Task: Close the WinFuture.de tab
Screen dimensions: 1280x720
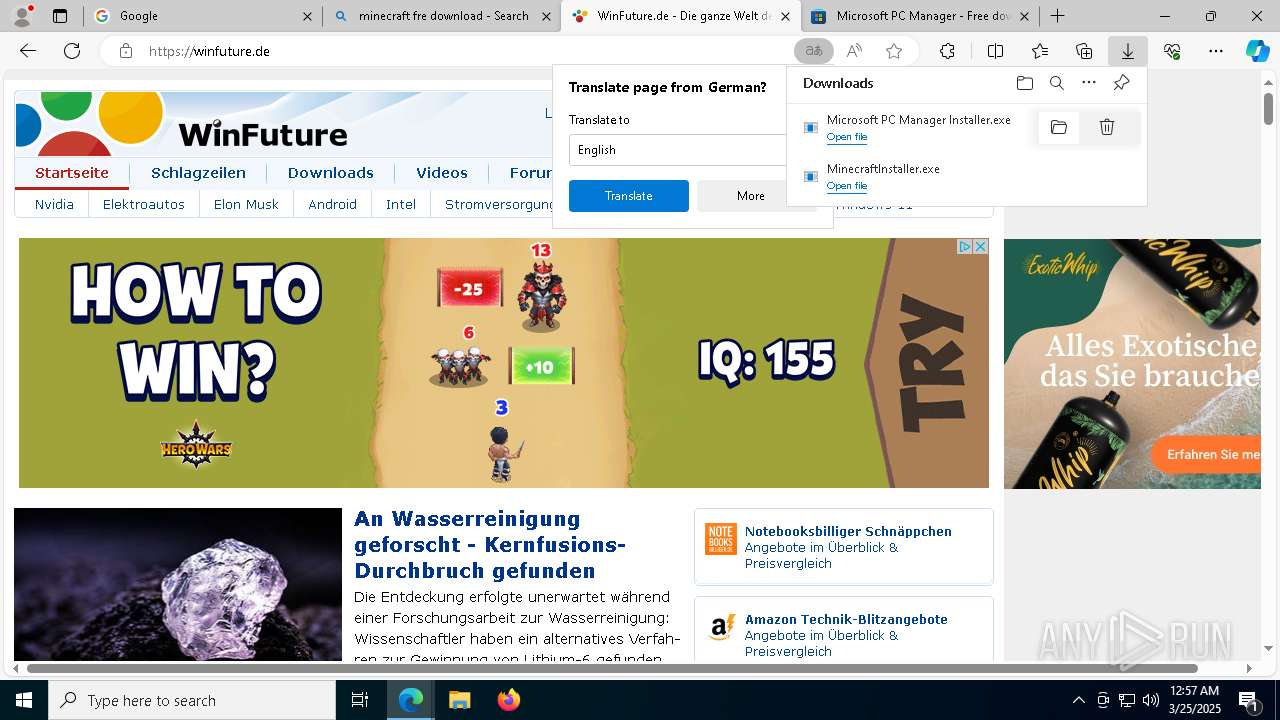Action: click(786, 16)
